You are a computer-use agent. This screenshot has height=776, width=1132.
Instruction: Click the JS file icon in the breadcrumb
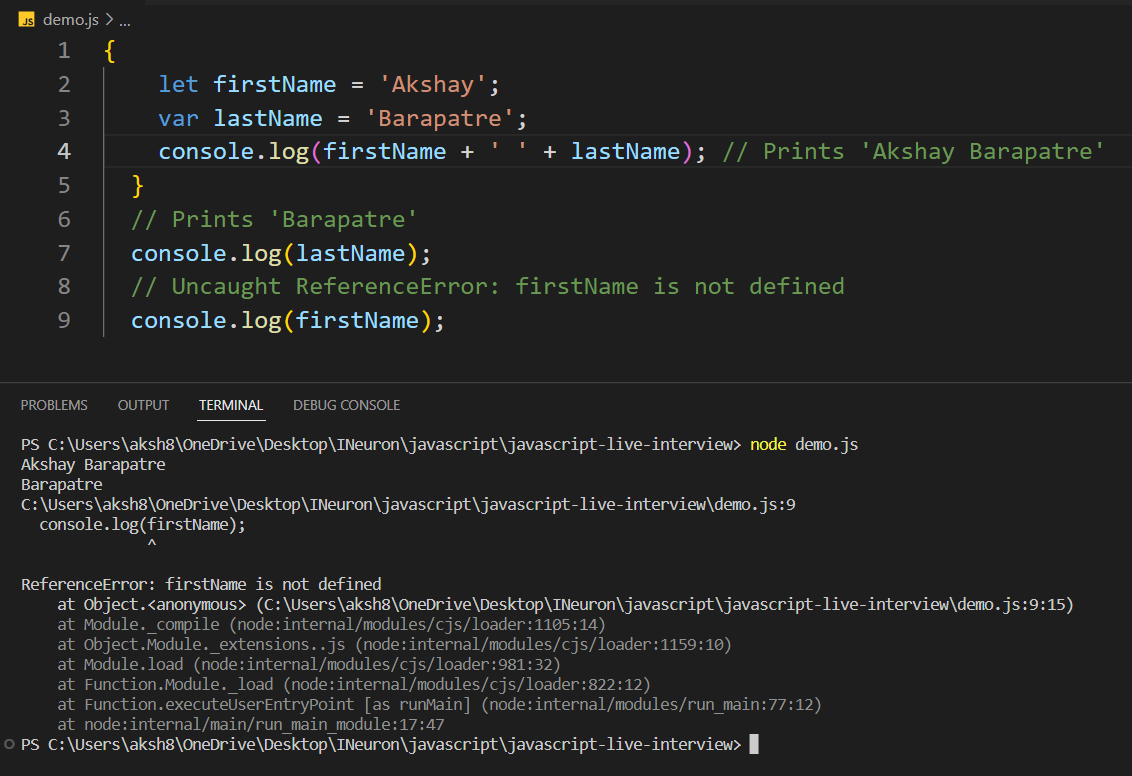(27, 19)
